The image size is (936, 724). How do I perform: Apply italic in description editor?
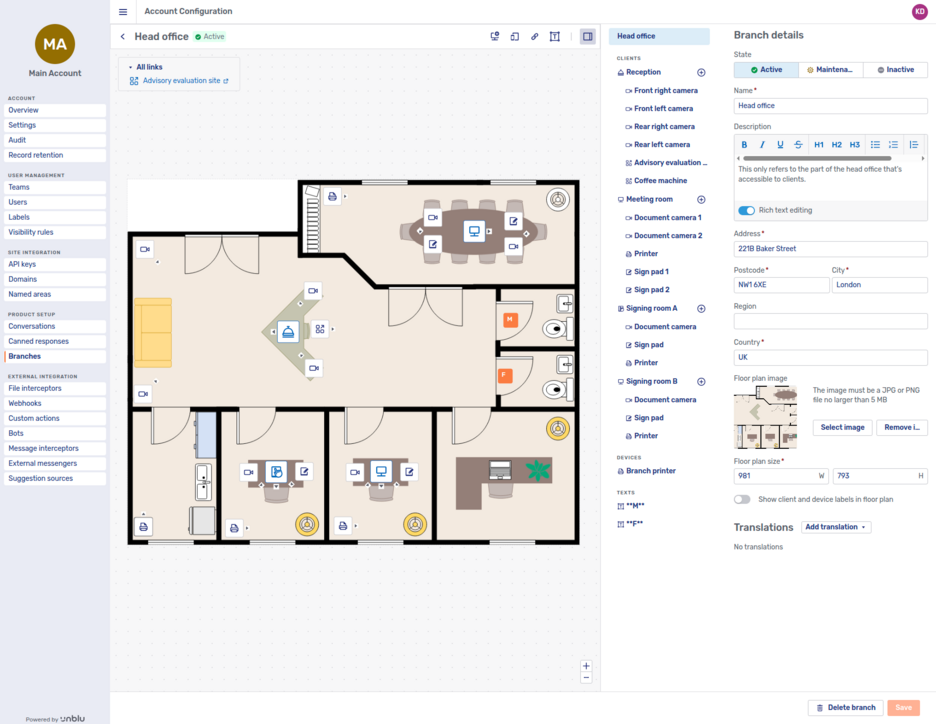point(762,144)
